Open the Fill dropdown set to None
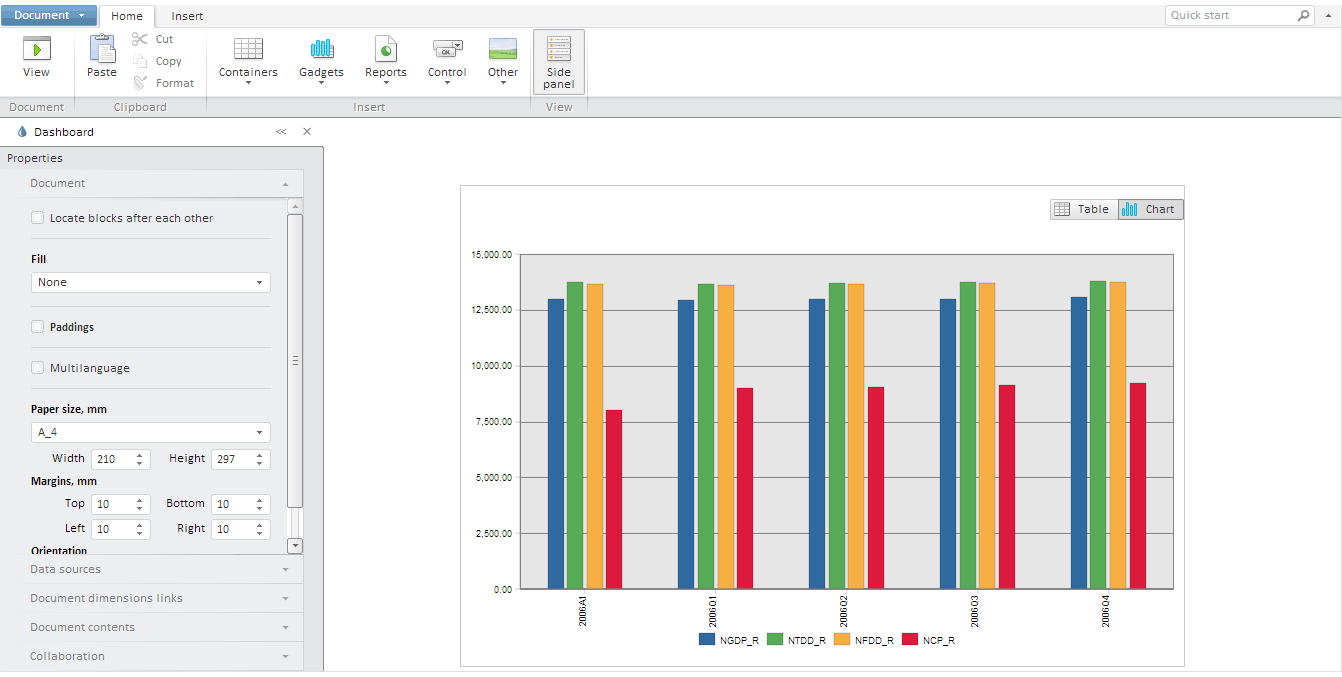This screenshot has width=1342, height=677. click(x=151, y=283)
